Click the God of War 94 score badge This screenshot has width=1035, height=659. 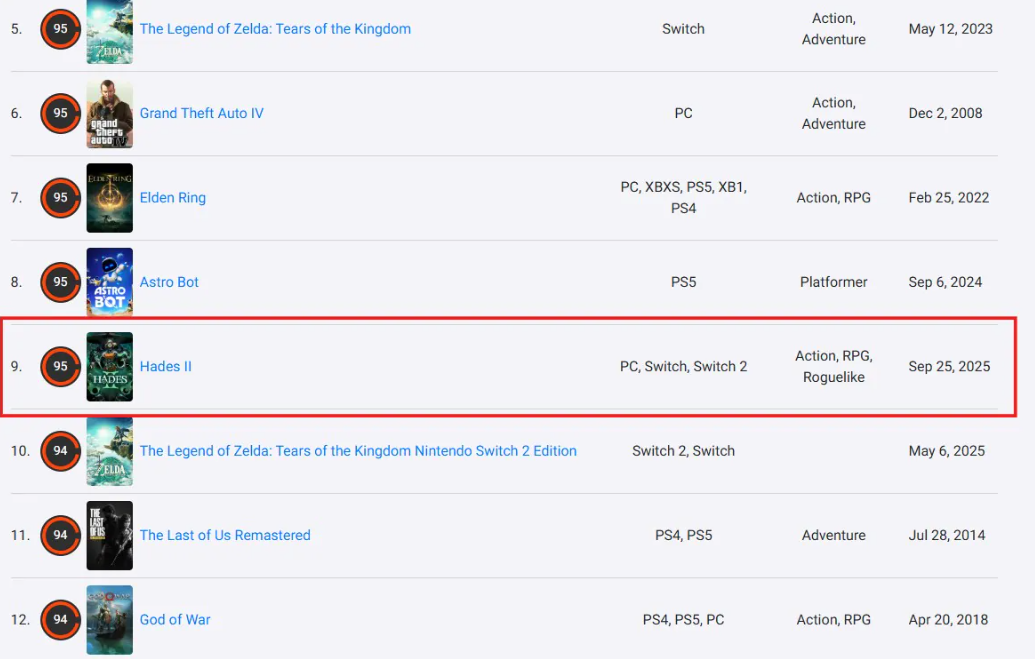(x=60, y=620)
